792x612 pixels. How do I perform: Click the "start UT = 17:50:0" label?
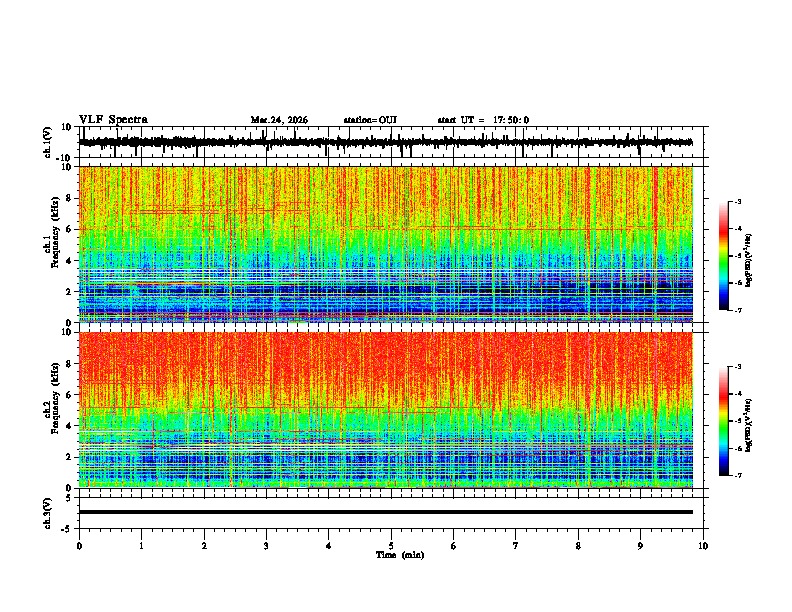[x=483, y=120]
